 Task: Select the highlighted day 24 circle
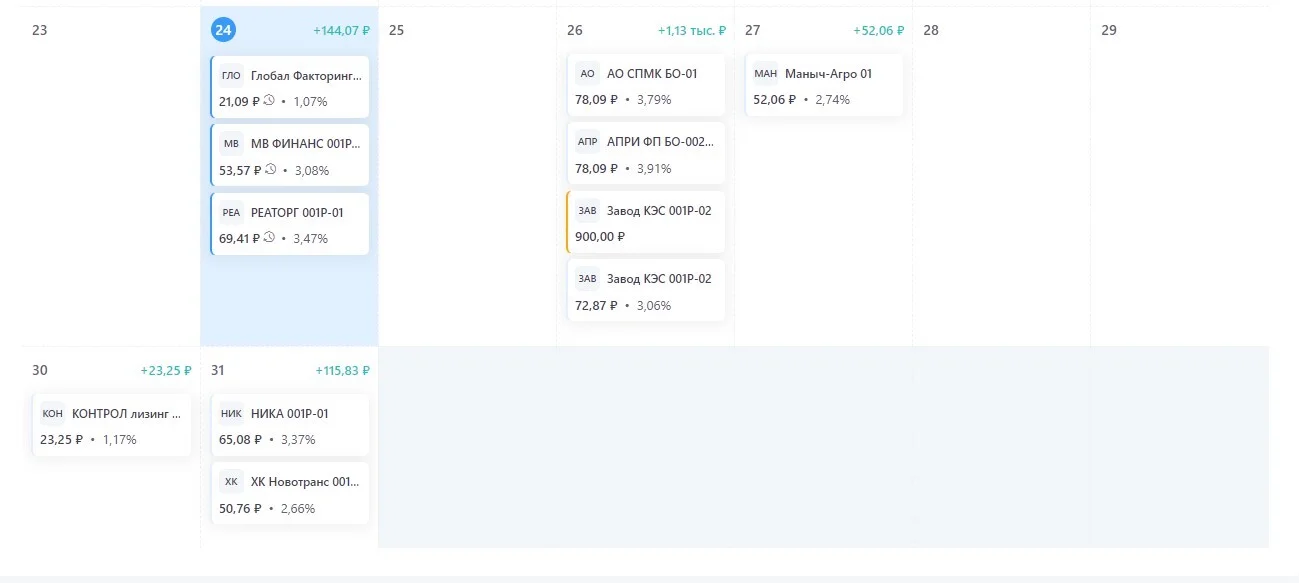[223, 30]
